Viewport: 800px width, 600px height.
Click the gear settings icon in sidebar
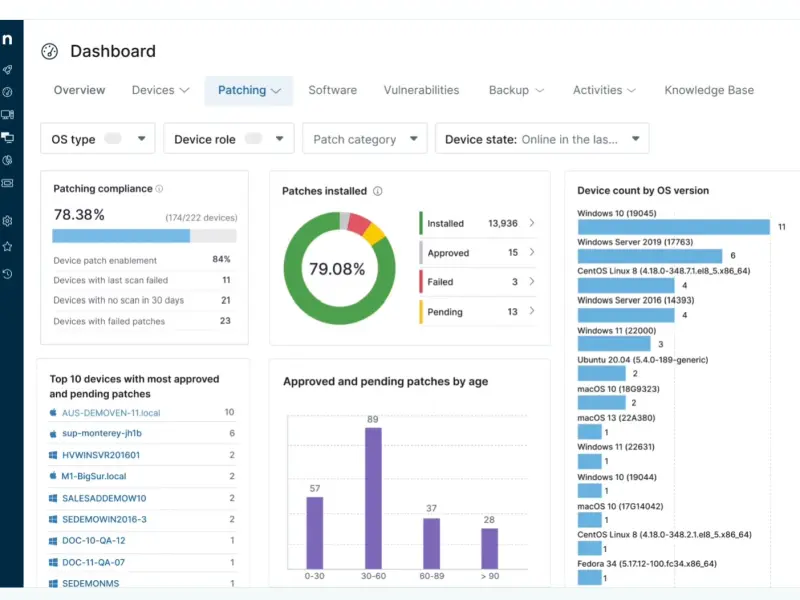coord(7,221)
